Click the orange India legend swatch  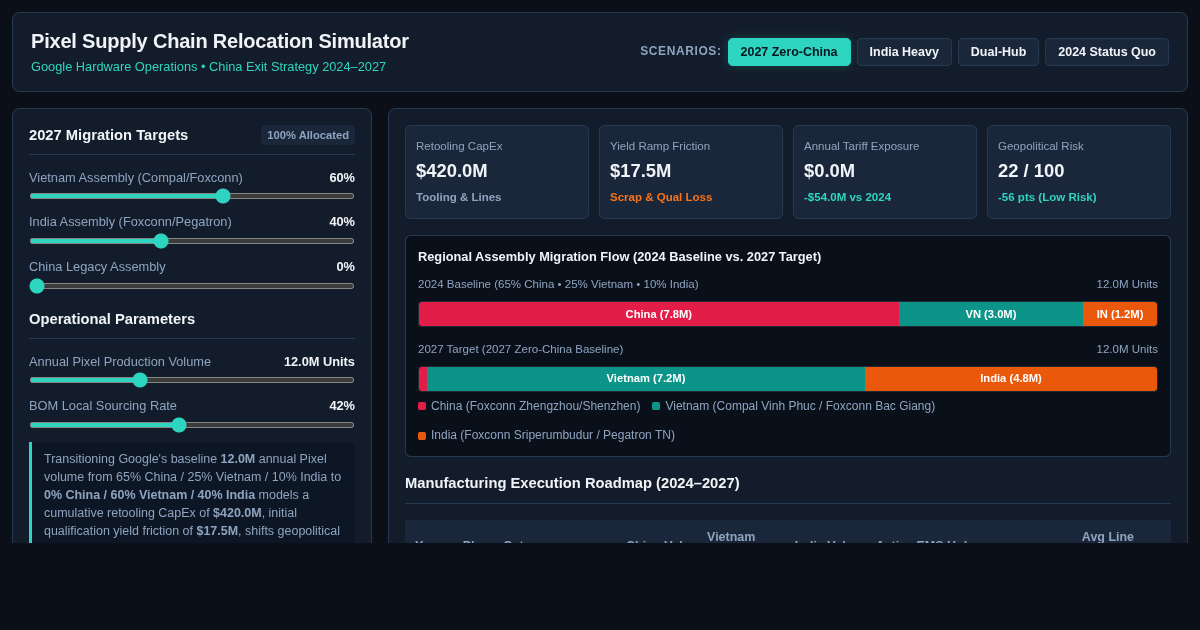(422, 436)
